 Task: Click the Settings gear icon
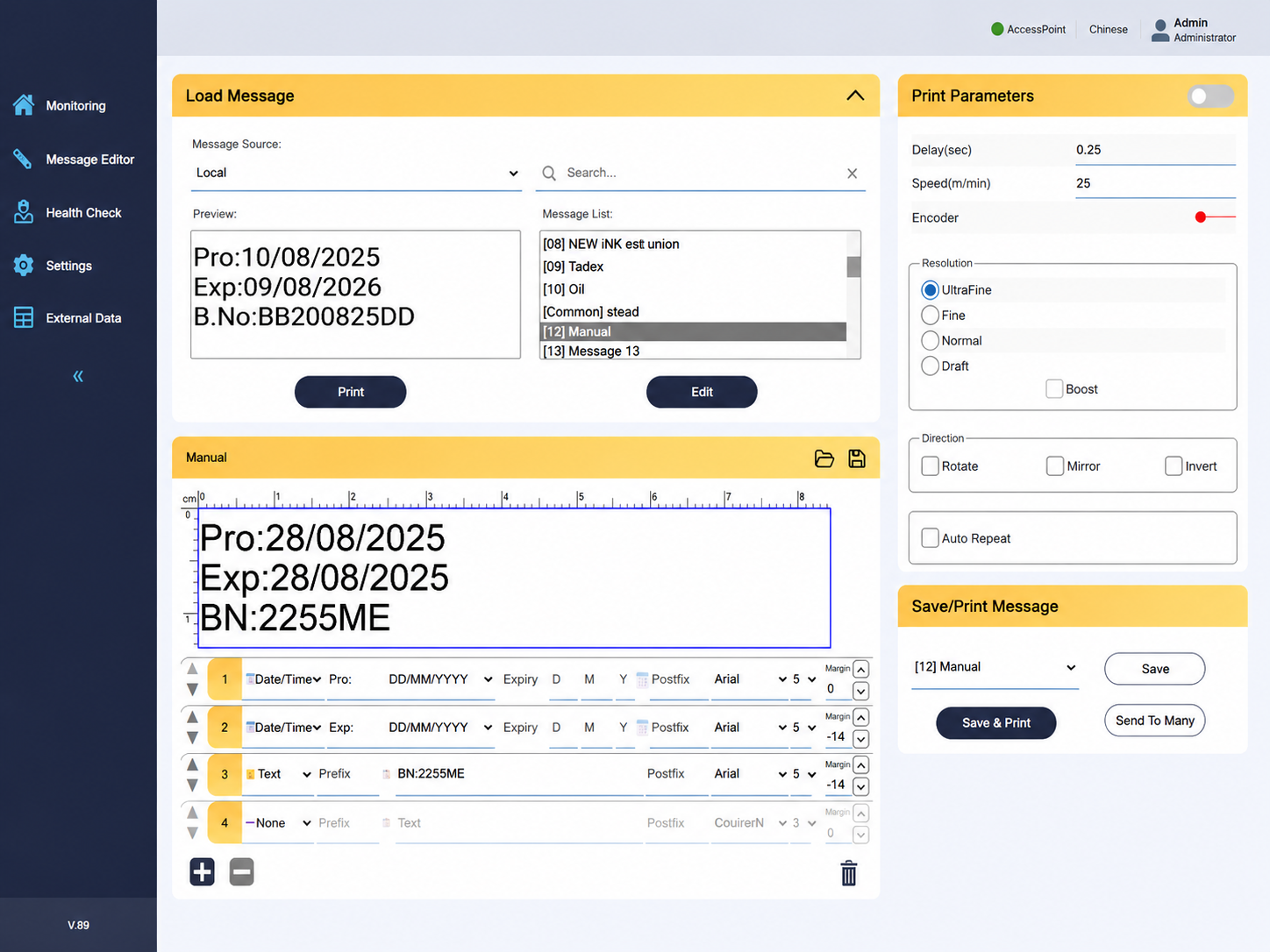pos(24,266)
